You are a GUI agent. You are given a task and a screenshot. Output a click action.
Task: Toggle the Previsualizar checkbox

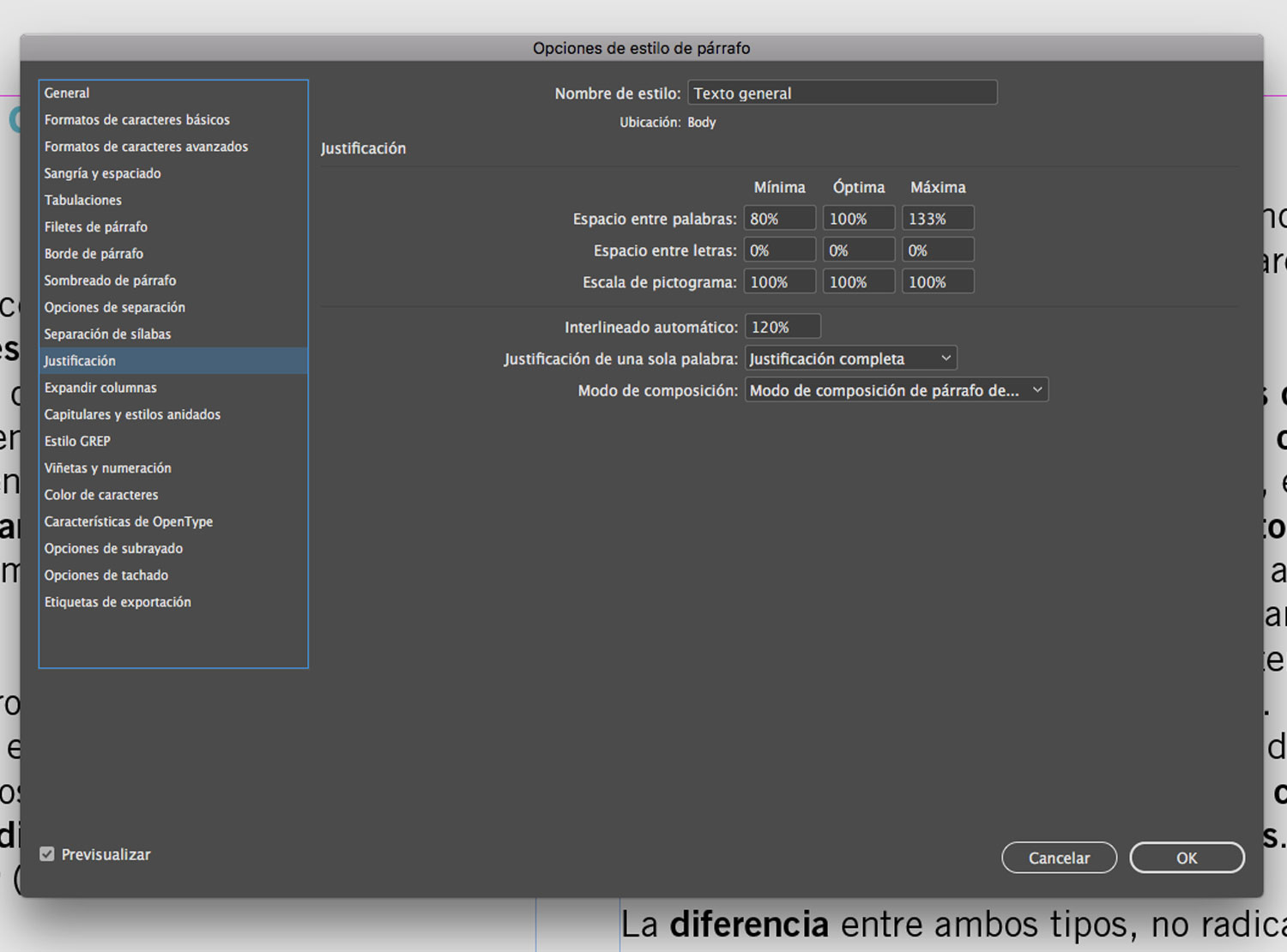coord(47,854)
